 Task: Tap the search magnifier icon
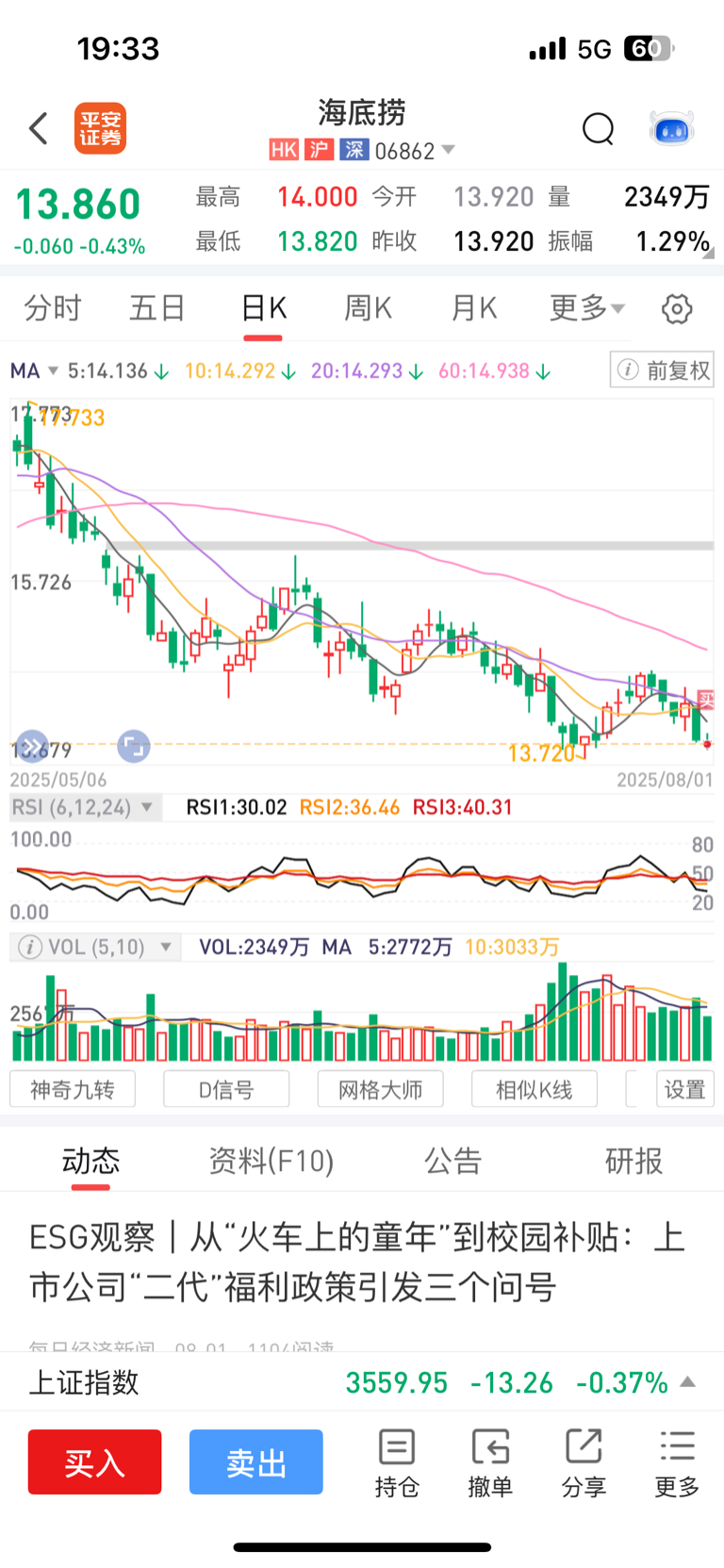coord(598,128)
